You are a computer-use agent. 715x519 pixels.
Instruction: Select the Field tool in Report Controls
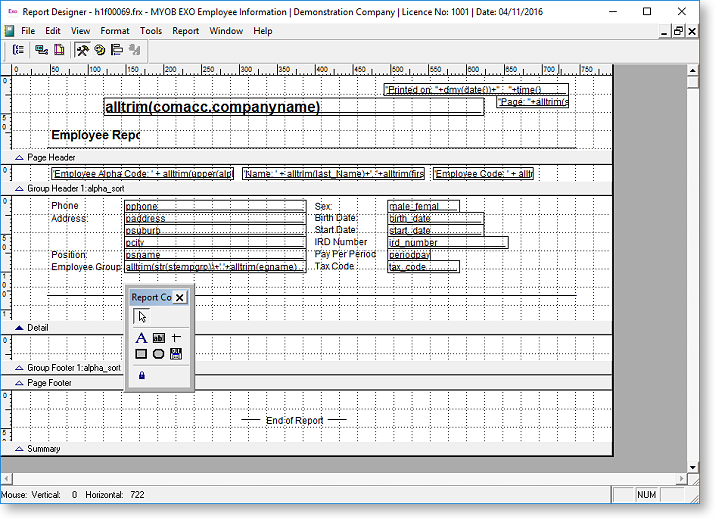tap(158, 339)
